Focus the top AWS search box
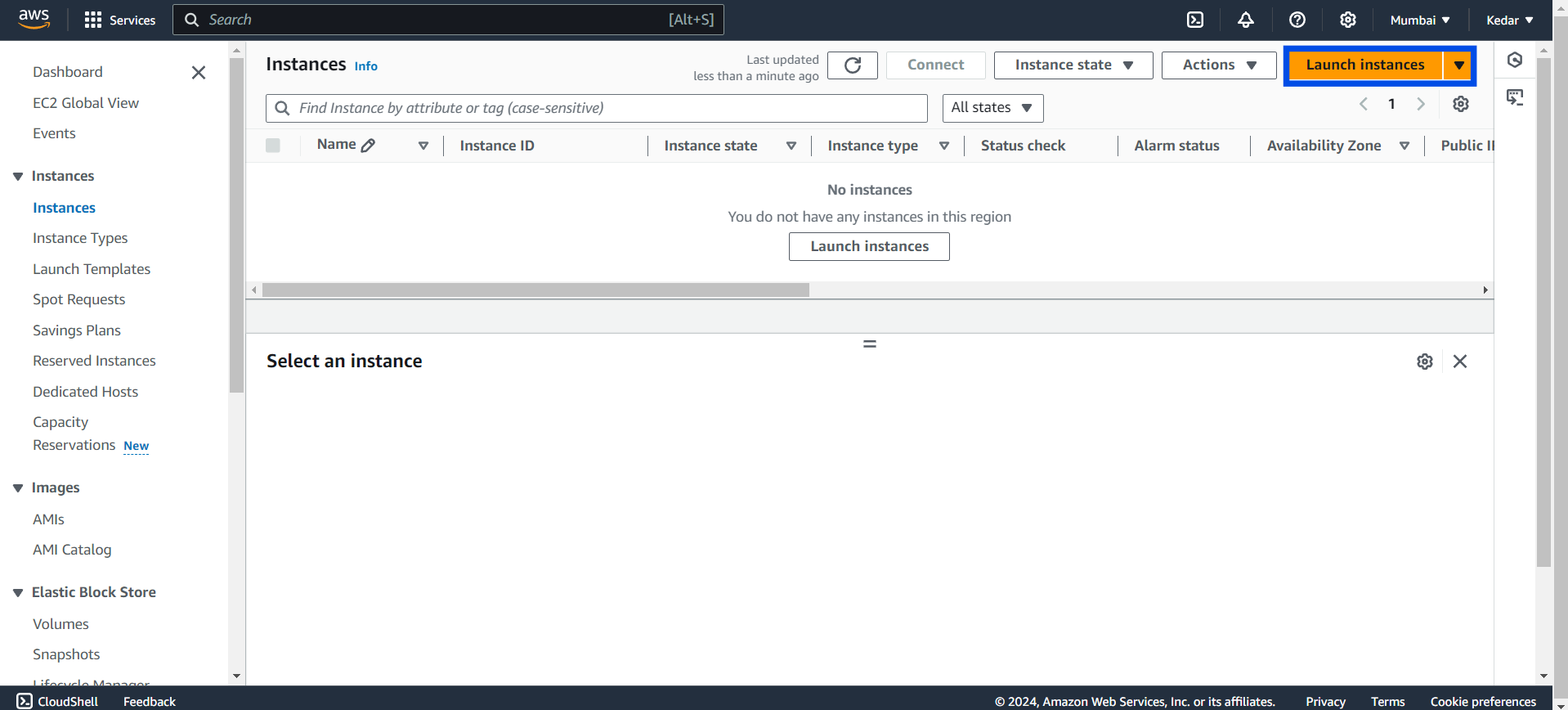Viewport: 1568px width, 710px height. click(448, 20)
